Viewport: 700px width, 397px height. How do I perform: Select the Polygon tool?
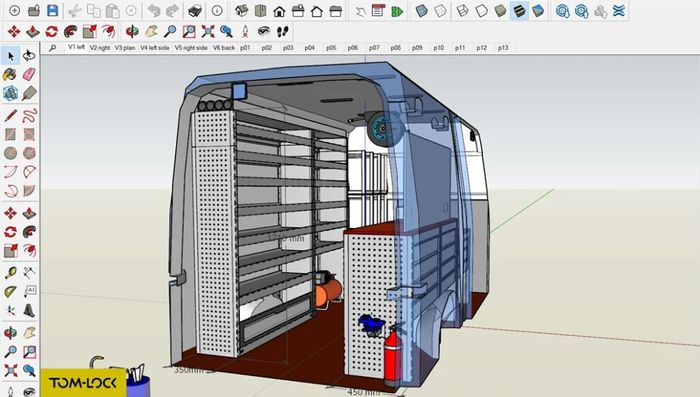tap(29, 153)
